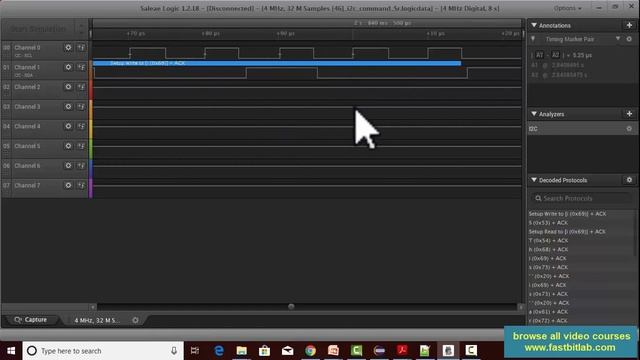Open Channel 7 settings gear

68,185
